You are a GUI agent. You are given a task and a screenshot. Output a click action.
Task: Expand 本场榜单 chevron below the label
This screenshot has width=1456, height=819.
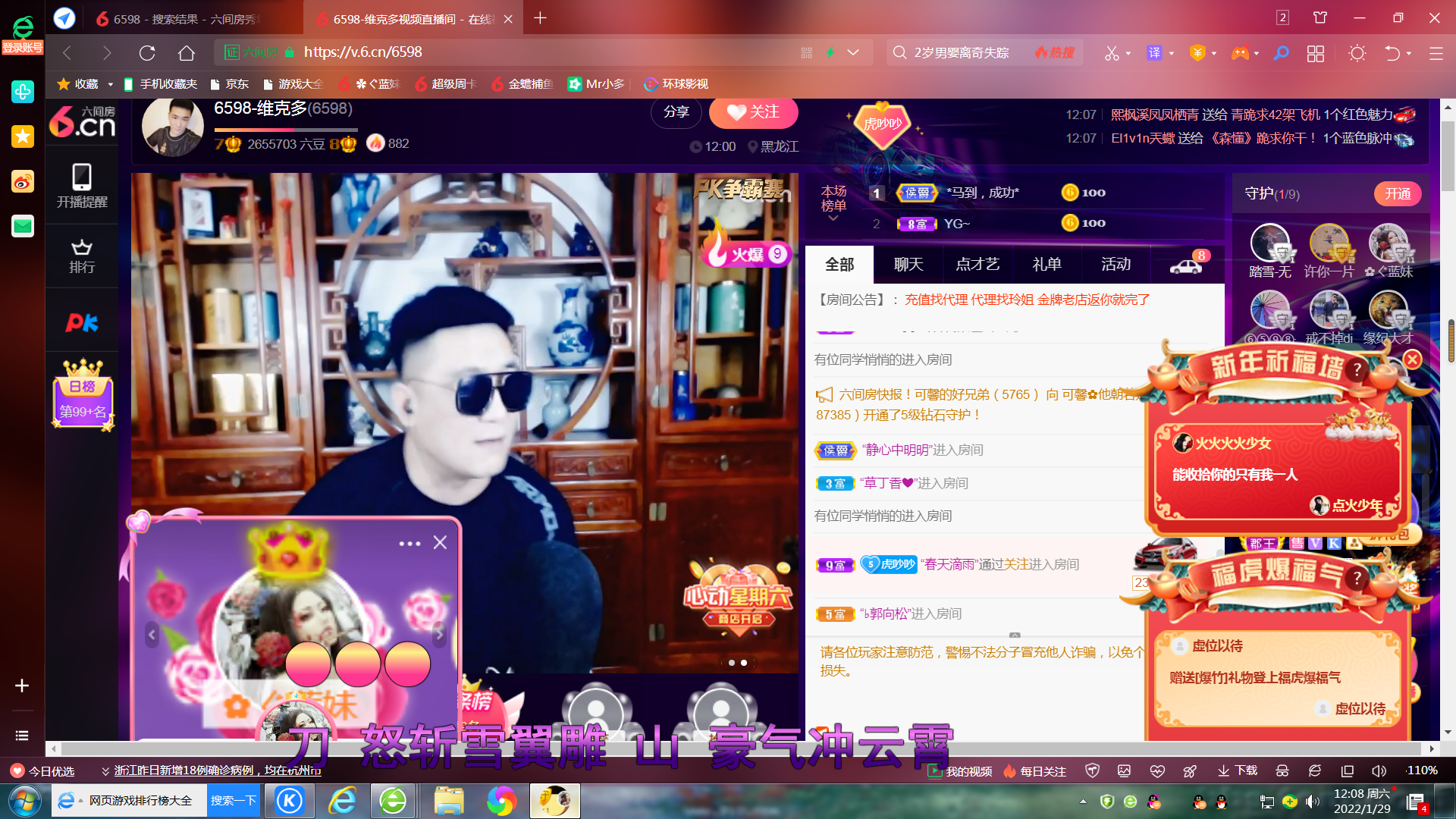point(833,218)
